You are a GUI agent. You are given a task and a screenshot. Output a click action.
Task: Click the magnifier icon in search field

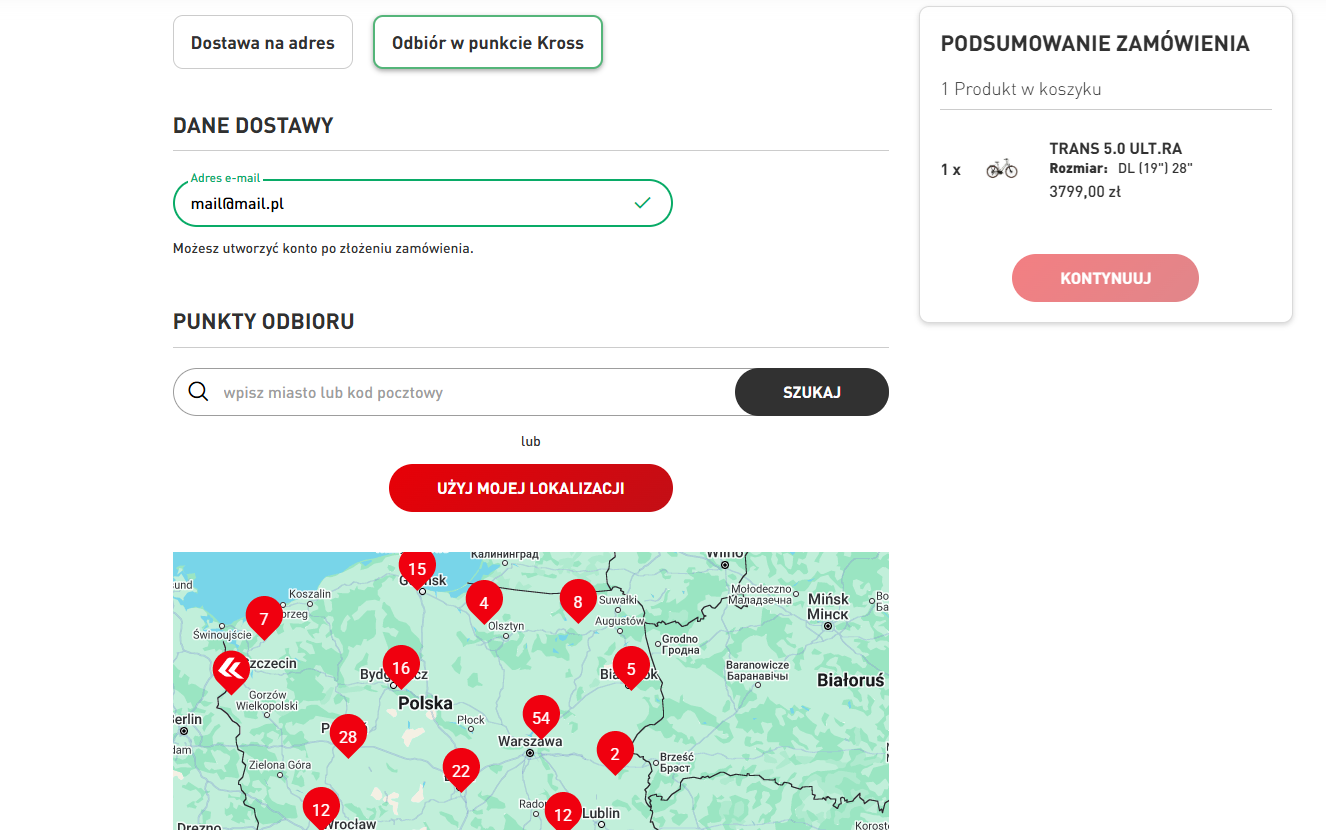pyautogui.click(x=198, y=392)
